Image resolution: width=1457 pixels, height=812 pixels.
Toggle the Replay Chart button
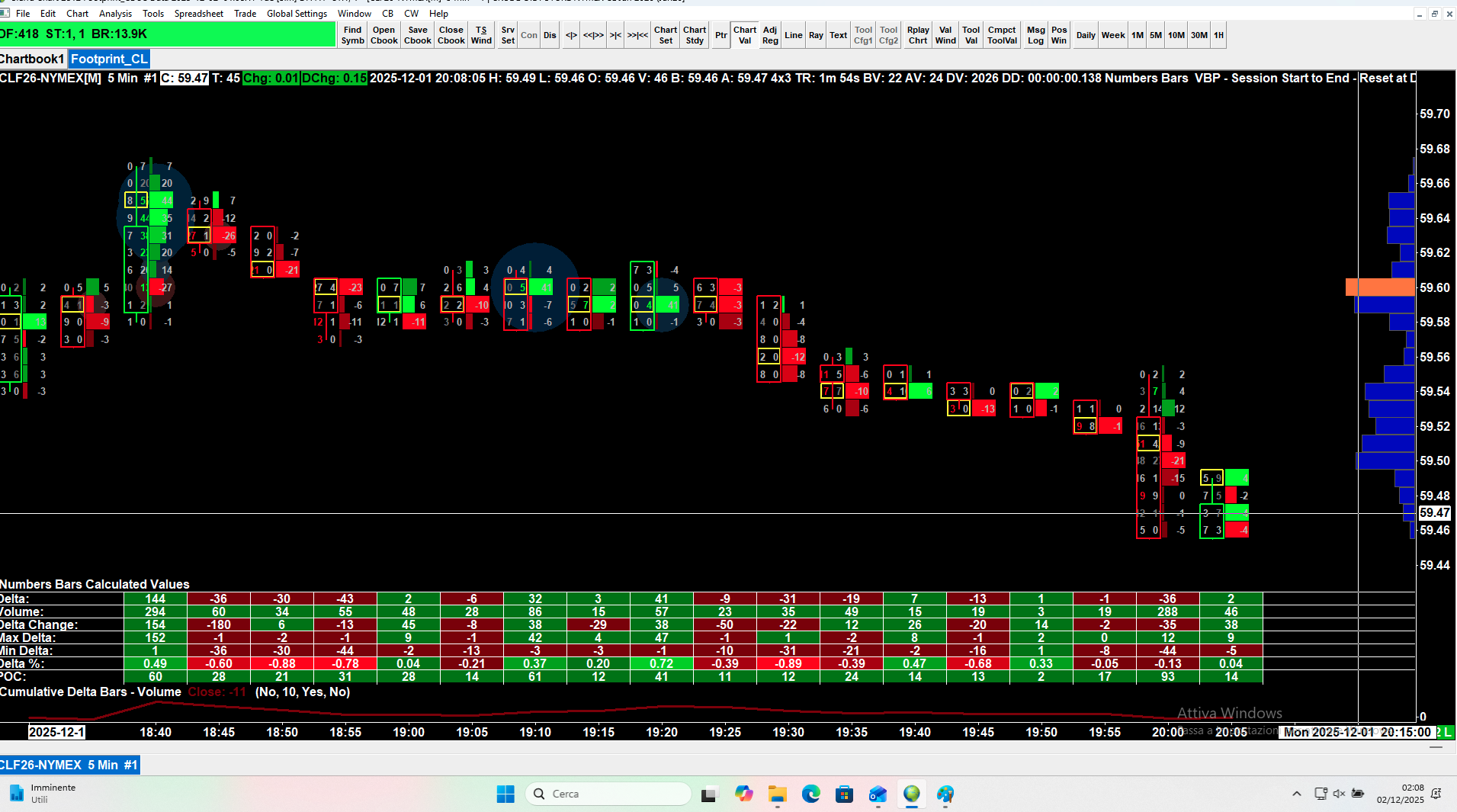click(x=918, y=35)
